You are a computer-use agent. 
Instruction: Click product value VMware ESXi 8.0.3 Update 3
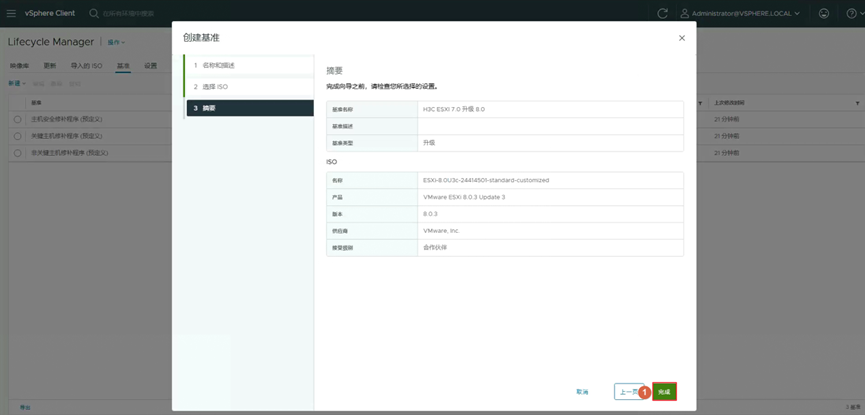pyautogui.click(x=464, y=197)
